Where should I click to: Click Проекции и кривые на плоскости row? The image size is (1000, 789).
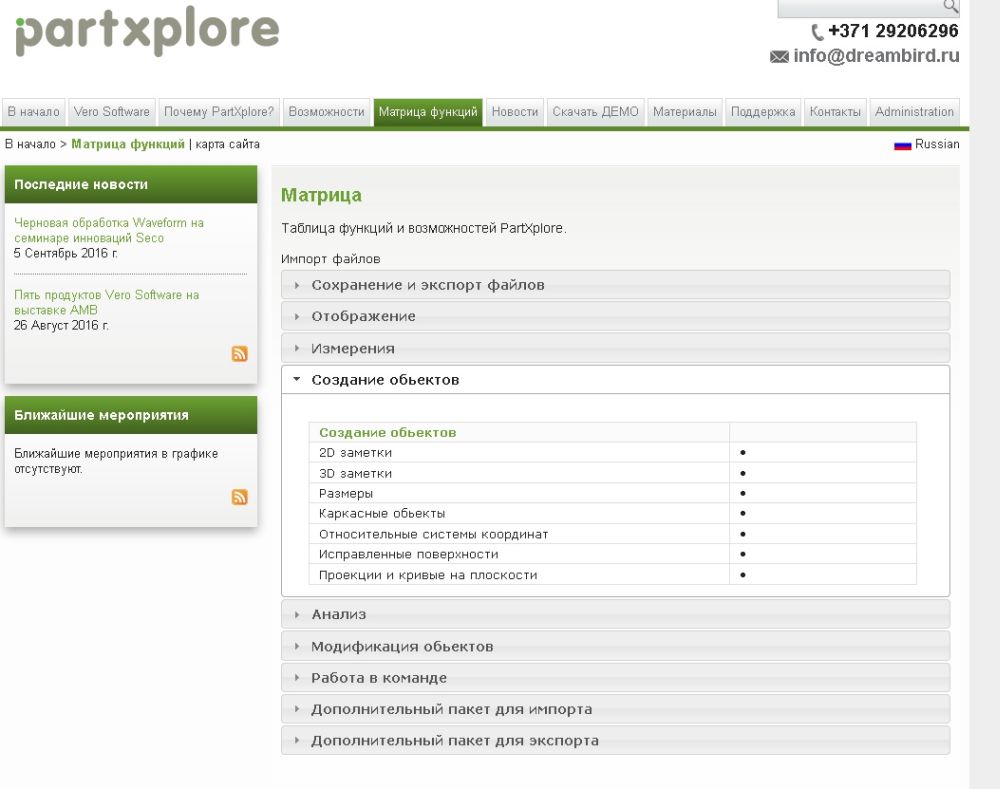coord(613,575)
